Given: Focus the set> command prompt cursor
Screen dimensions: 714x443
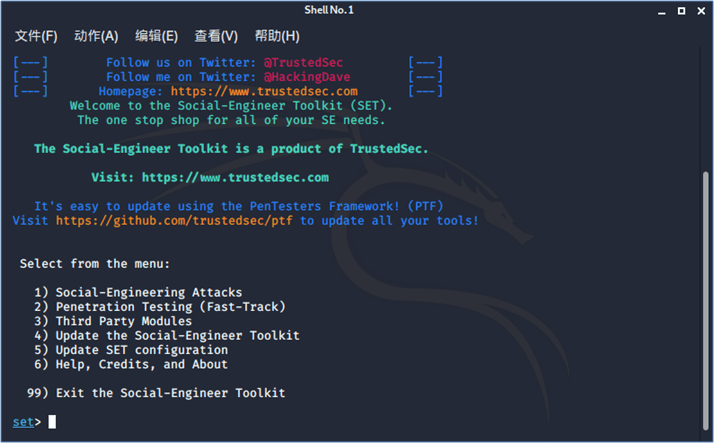Looking at the screenshot, I should 52,422.
